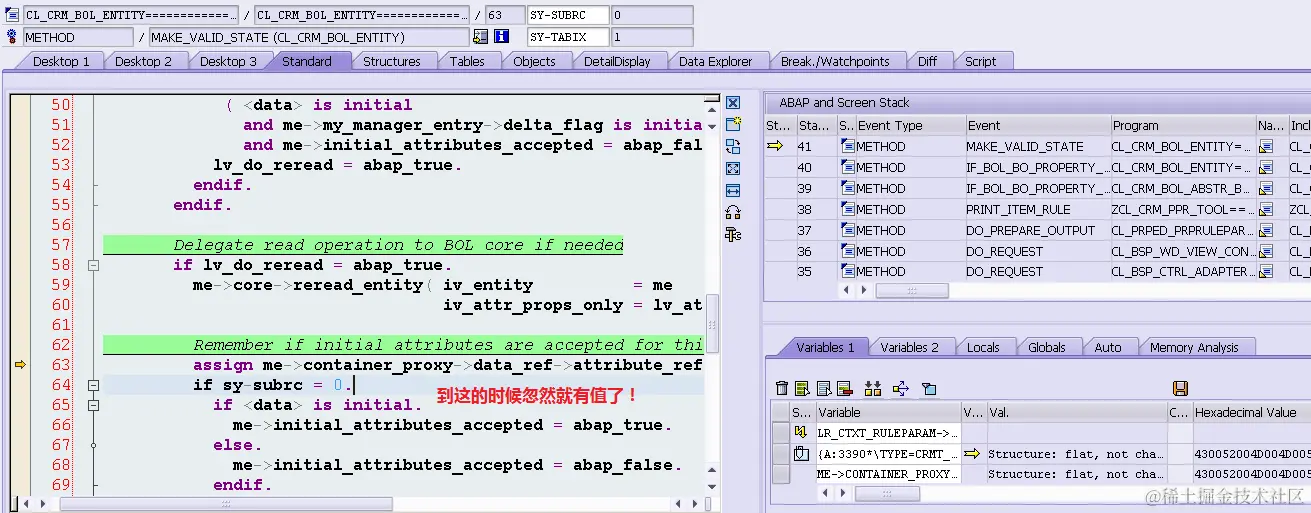The width and height of the screenshot is (1311, 513).
Task: Click the new tool icon beside code editor
Action: [733, 125]
